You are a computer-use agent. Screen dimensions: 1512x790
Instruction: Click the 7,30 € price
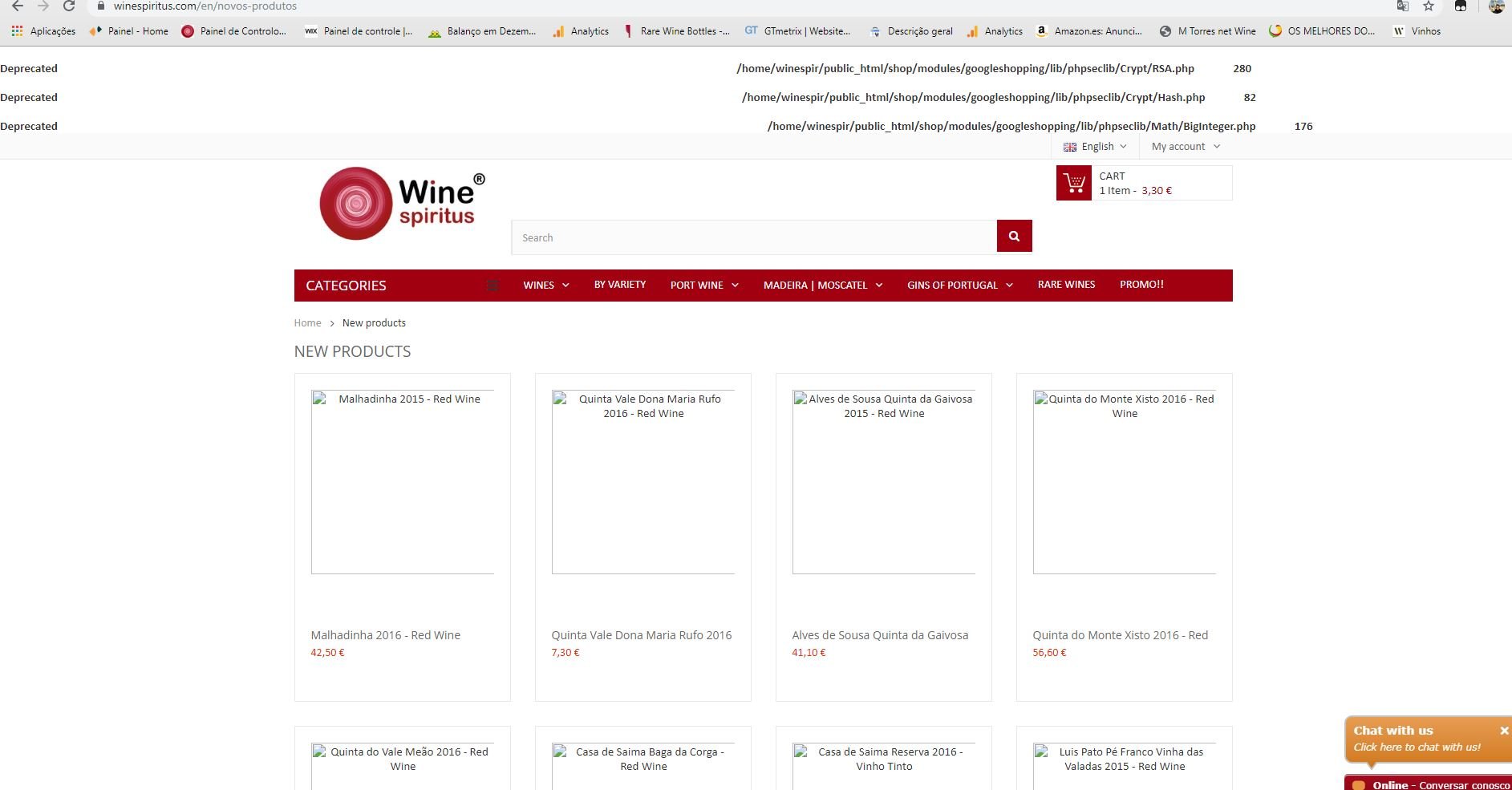click(565, 653)
